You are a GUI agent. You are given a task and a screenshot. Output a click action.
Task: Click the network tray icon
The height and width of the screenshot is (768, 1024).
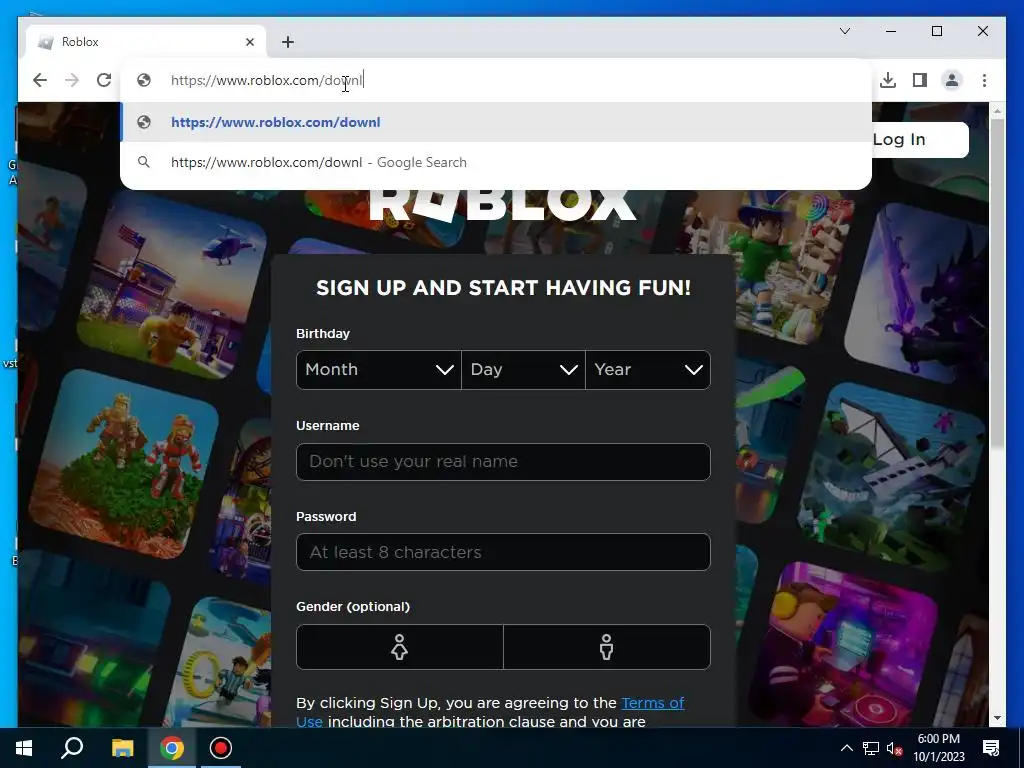[871, 748]
